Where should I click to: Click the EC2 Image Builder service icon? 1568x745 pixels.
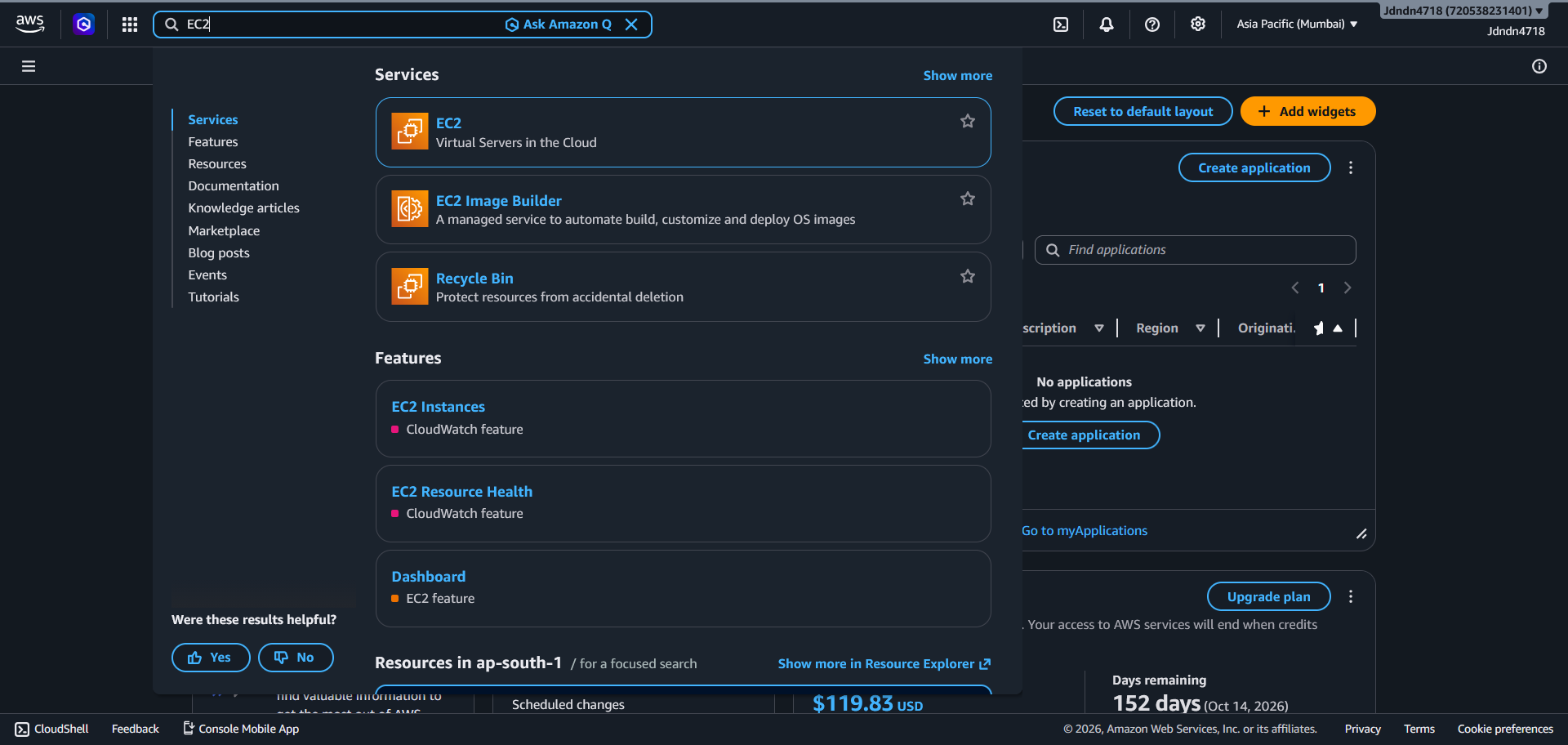pyautogui.click(x=410, y=209)
